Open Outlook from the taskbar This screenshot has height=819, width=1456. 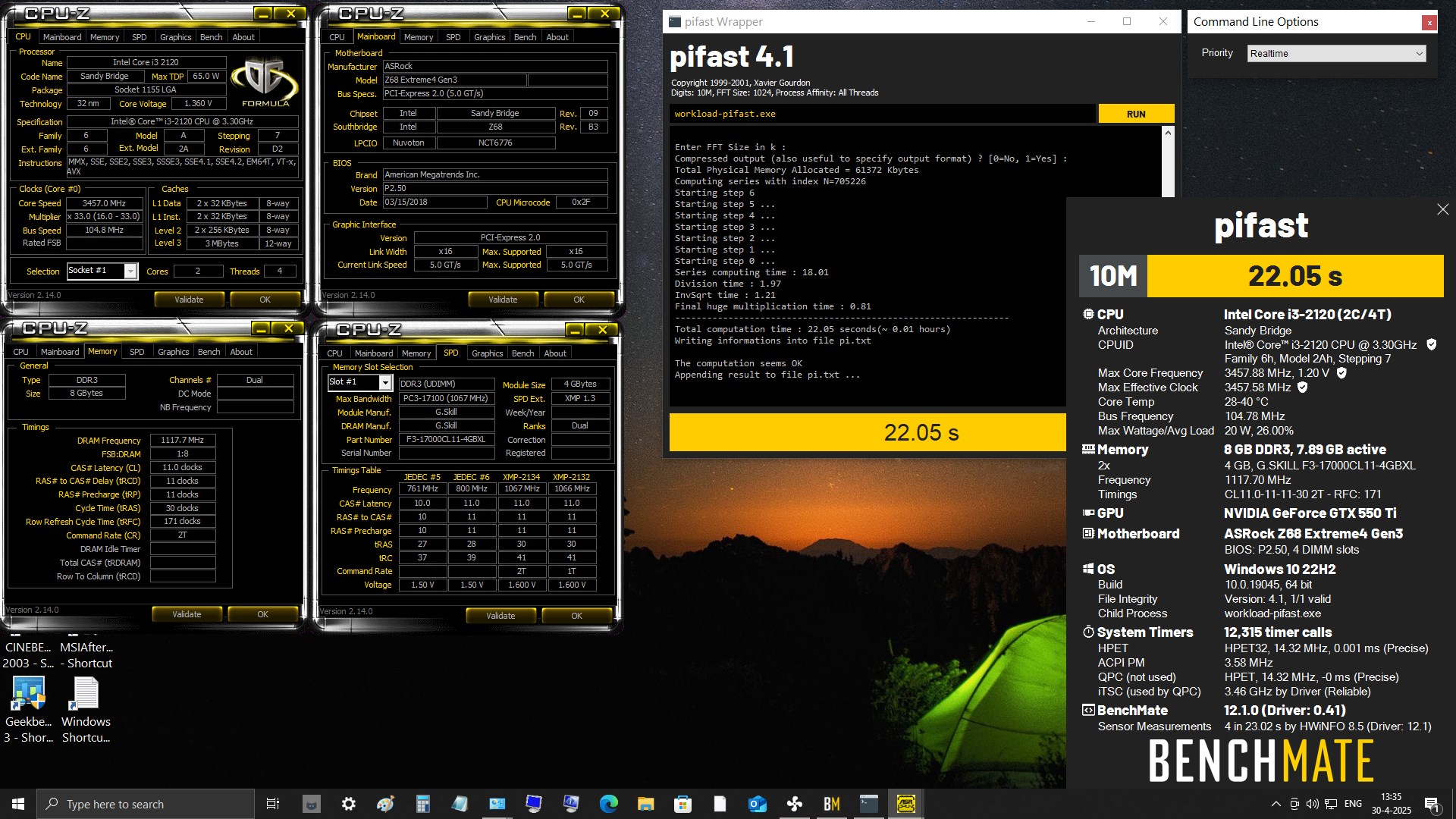coord(757,804)
